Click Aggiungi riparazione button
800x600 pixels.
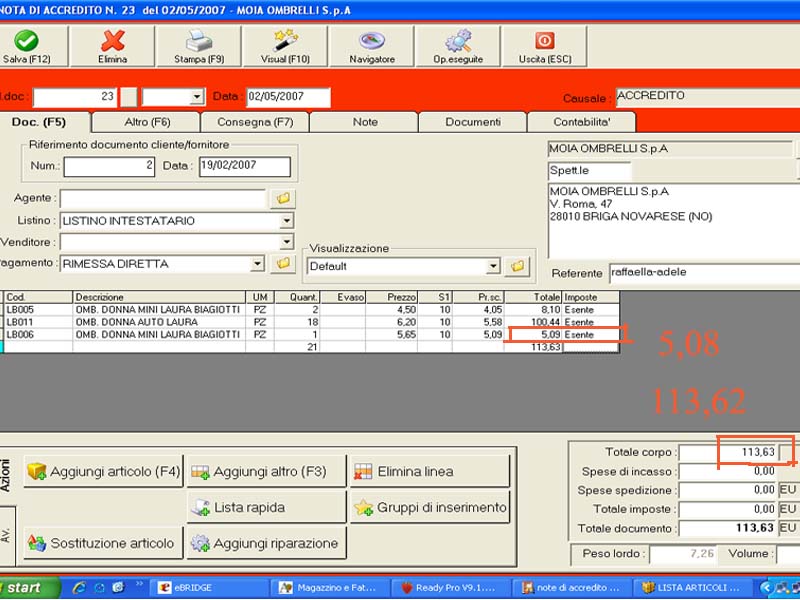tap(266, 543)
